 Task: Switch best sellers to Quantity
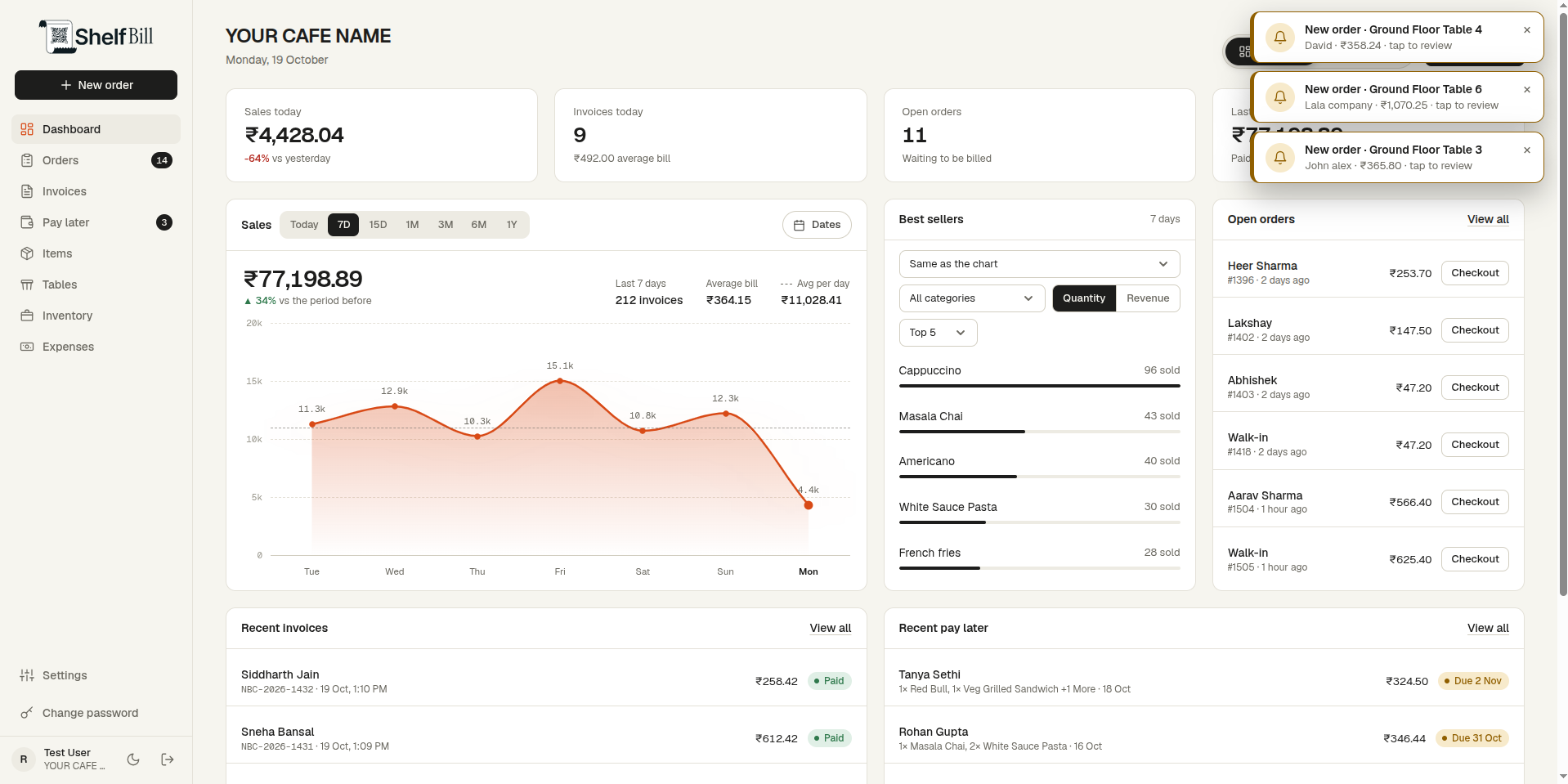1084,298
